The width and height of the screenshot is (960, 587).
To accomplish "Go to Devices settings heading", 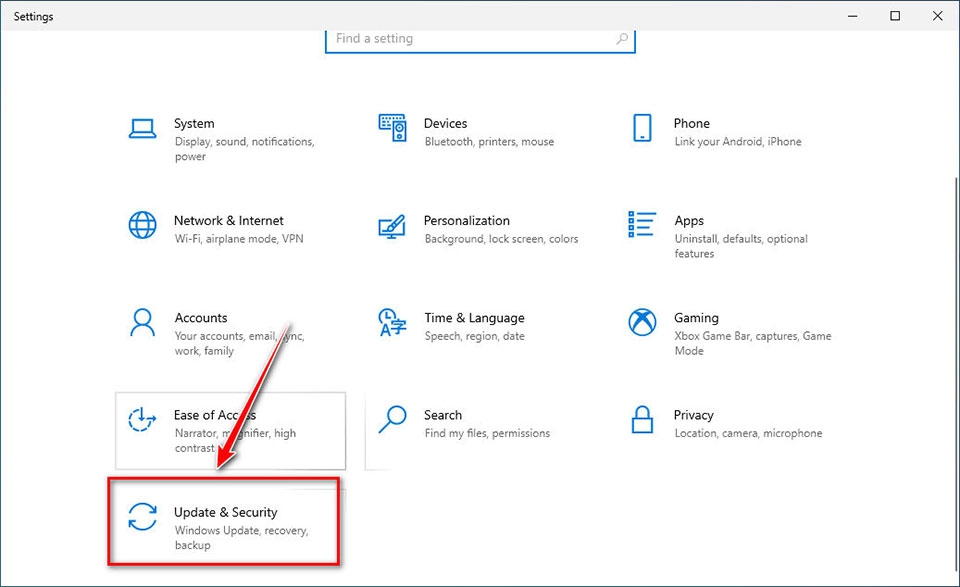I will pos(445,123).
